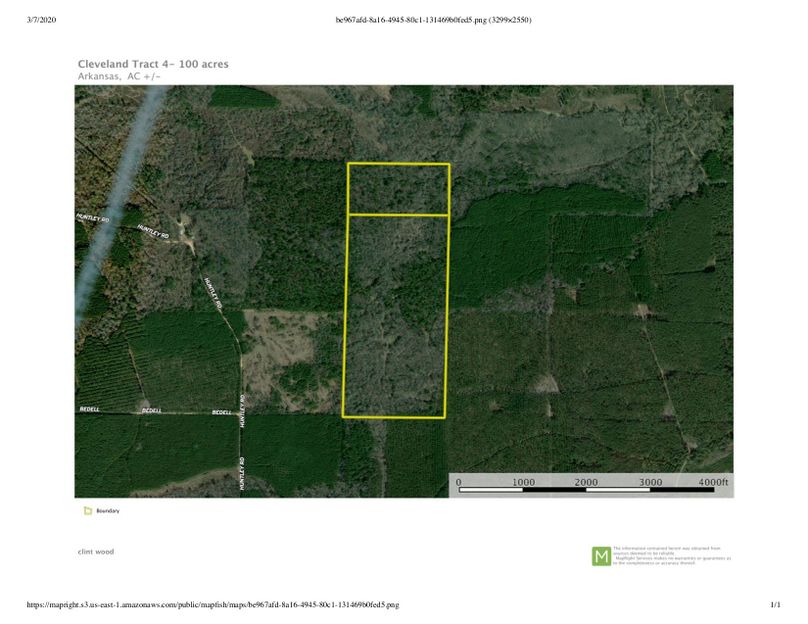The width and height of the screenshot is (808, 624).
Task: Click the green MapRight M logo
Action: pos(601,556)
